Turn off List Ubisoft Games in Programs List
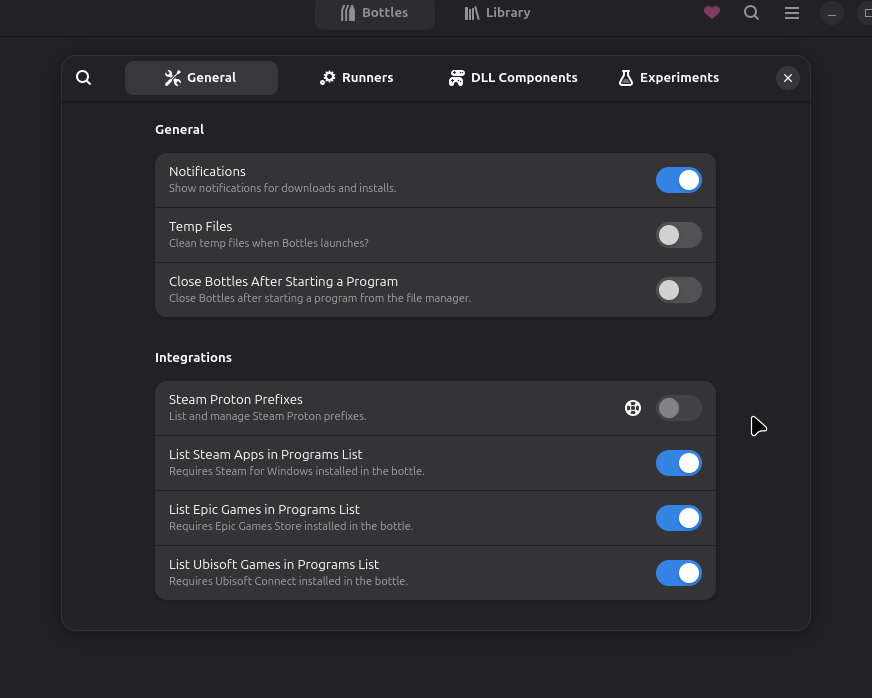872x698 pixels. pyautogui.click(x=678, y=573)
